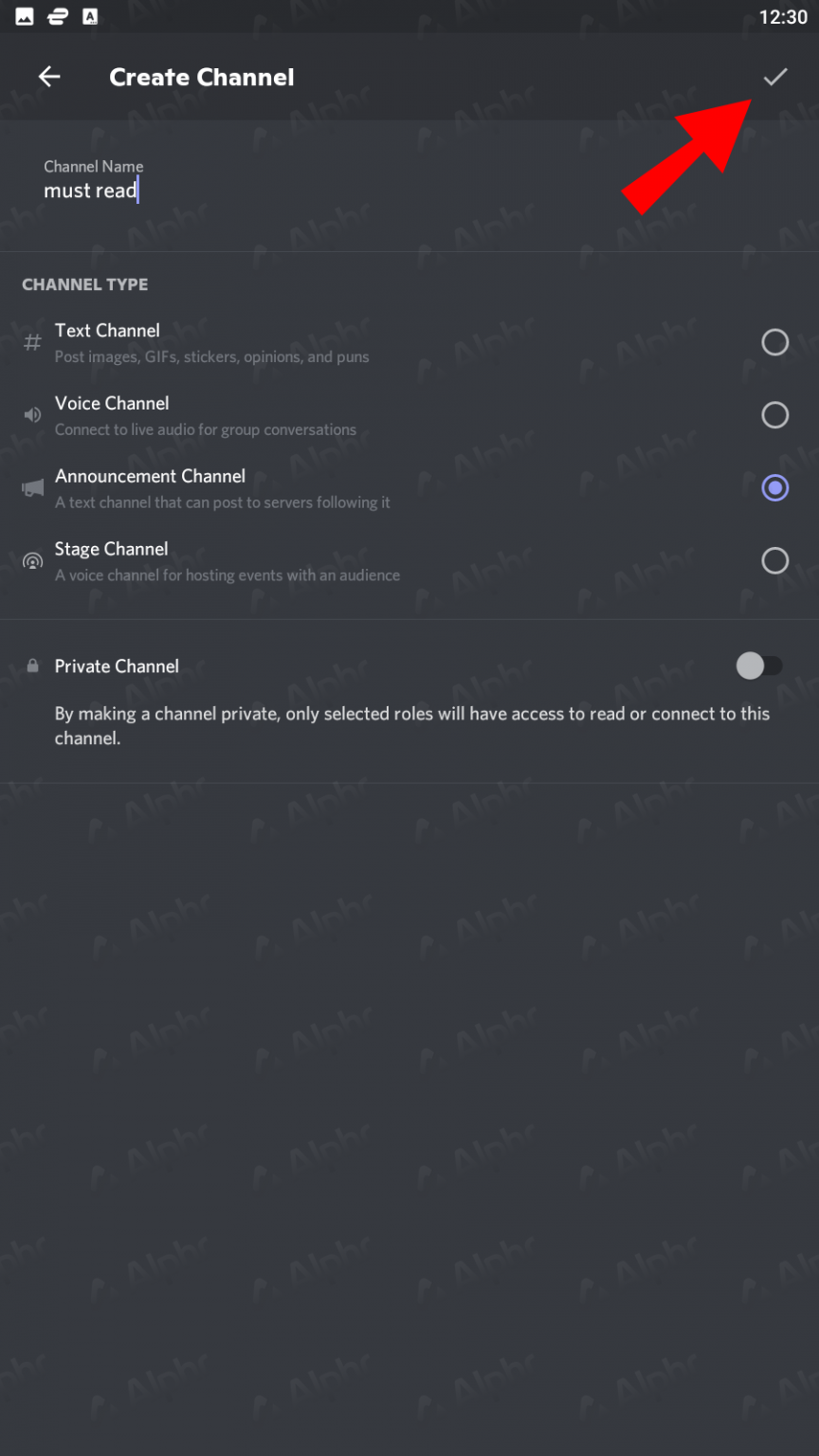Place cursor after 'must read' text
Screen dimensions: 819x1456
[138, 191]
